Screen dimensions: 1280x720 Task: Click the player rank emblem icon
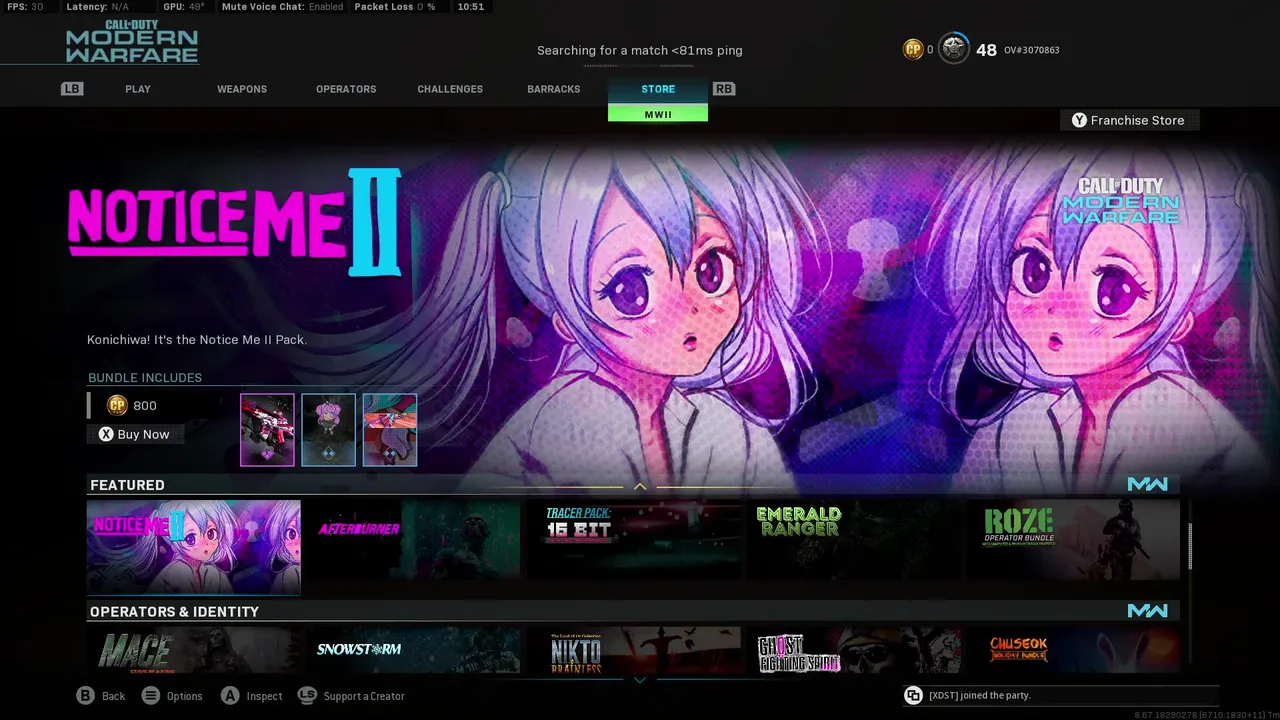[954, 49]
